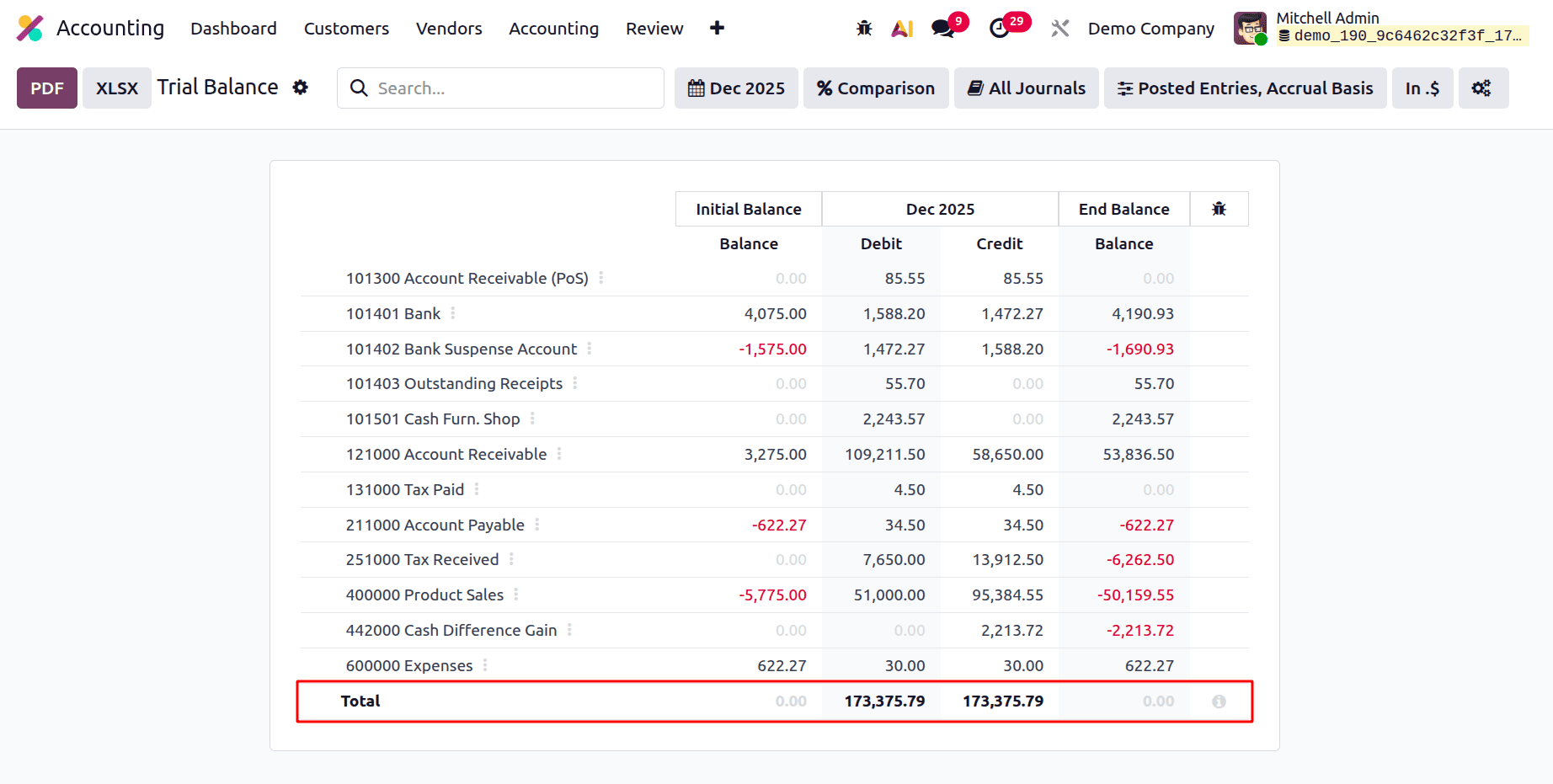The height and width of the screenshot is (784, 1553).
Task: Click the Trial Balance report title
Action: pyautogui.click(x=217, y=87)
